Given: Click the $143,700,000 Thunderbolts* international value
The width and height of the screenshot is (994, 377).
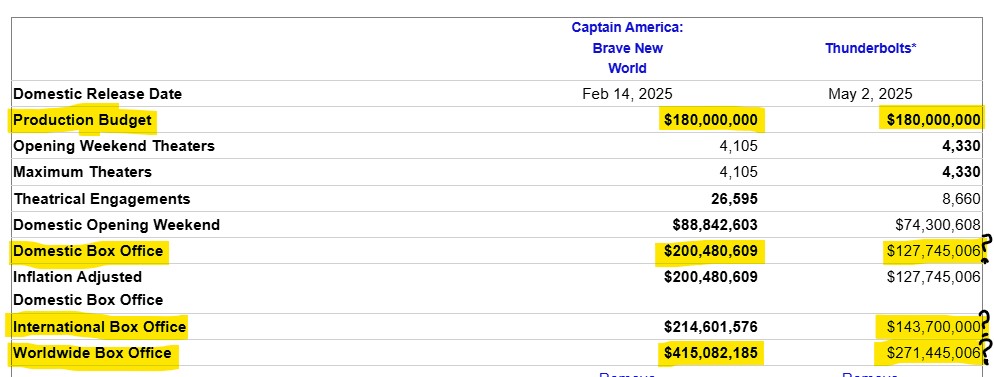Looking at the screenshot, I should point(933,327).
